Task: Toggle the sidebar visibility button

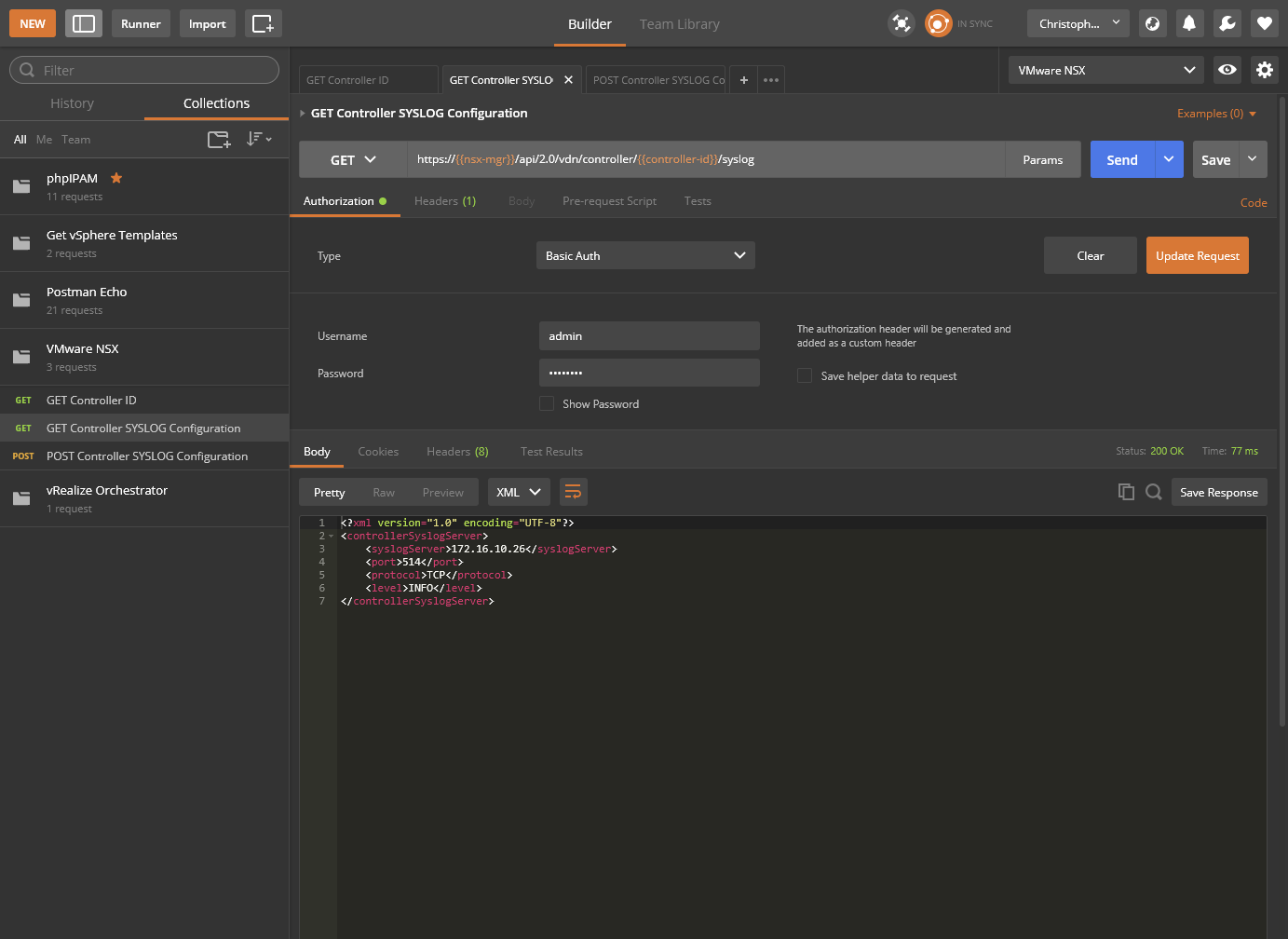Action: pos(84,23)
